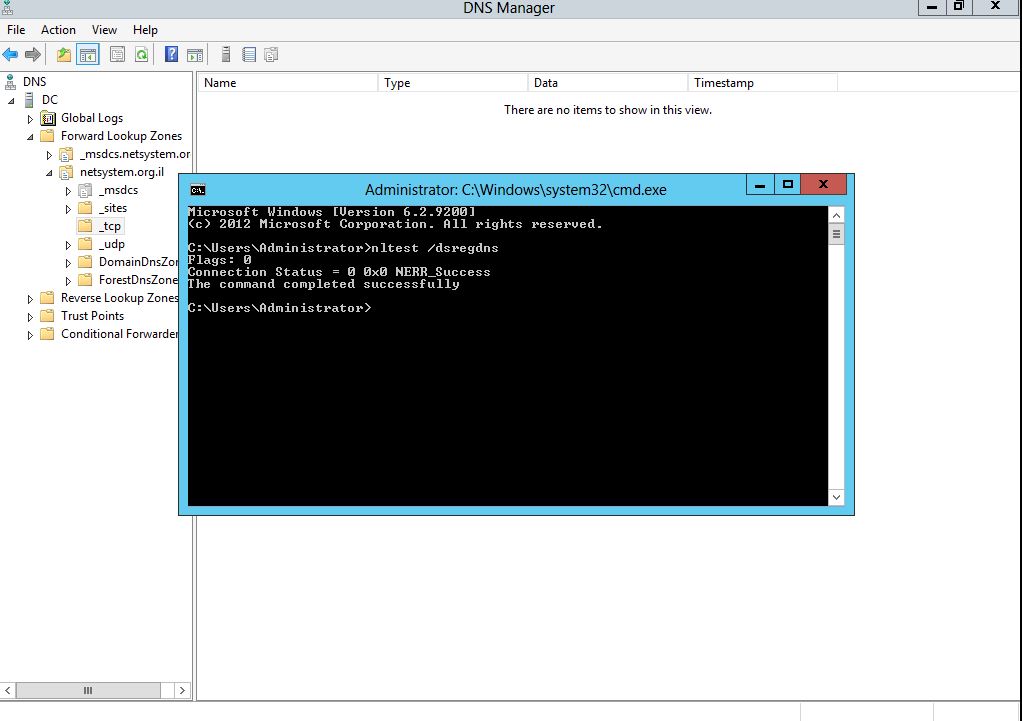The image size is (1022, 721).
Task: Maximize the cmd.exe window
Action: point(787,185)
